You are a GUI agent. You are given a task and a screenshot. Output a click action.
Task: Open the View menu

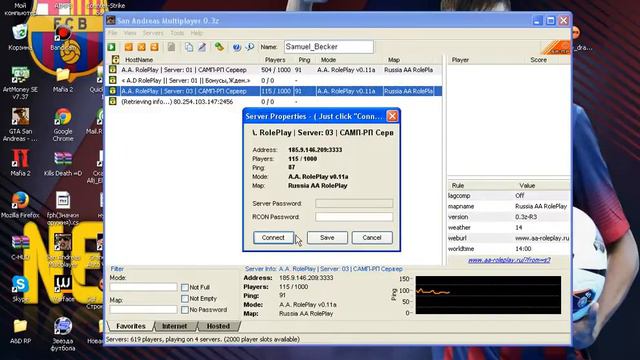(130, 33)
